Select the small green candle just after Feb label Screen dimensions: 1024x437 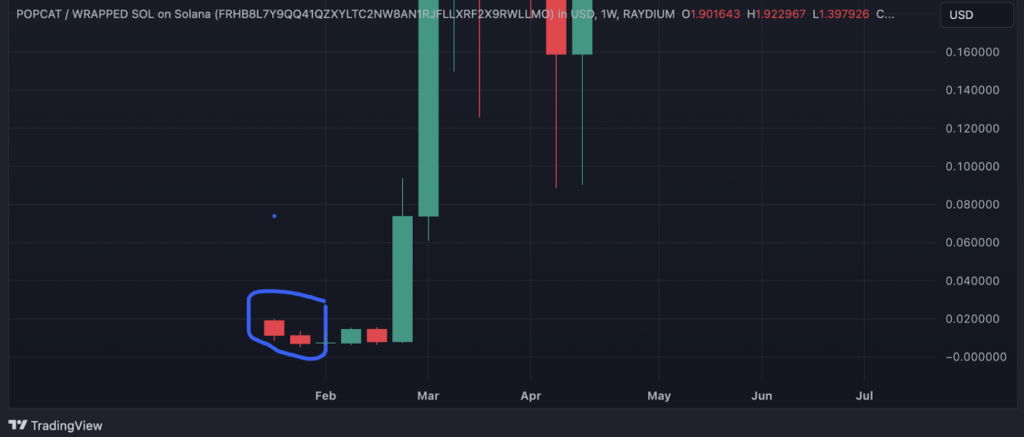(x=351, y=336)
